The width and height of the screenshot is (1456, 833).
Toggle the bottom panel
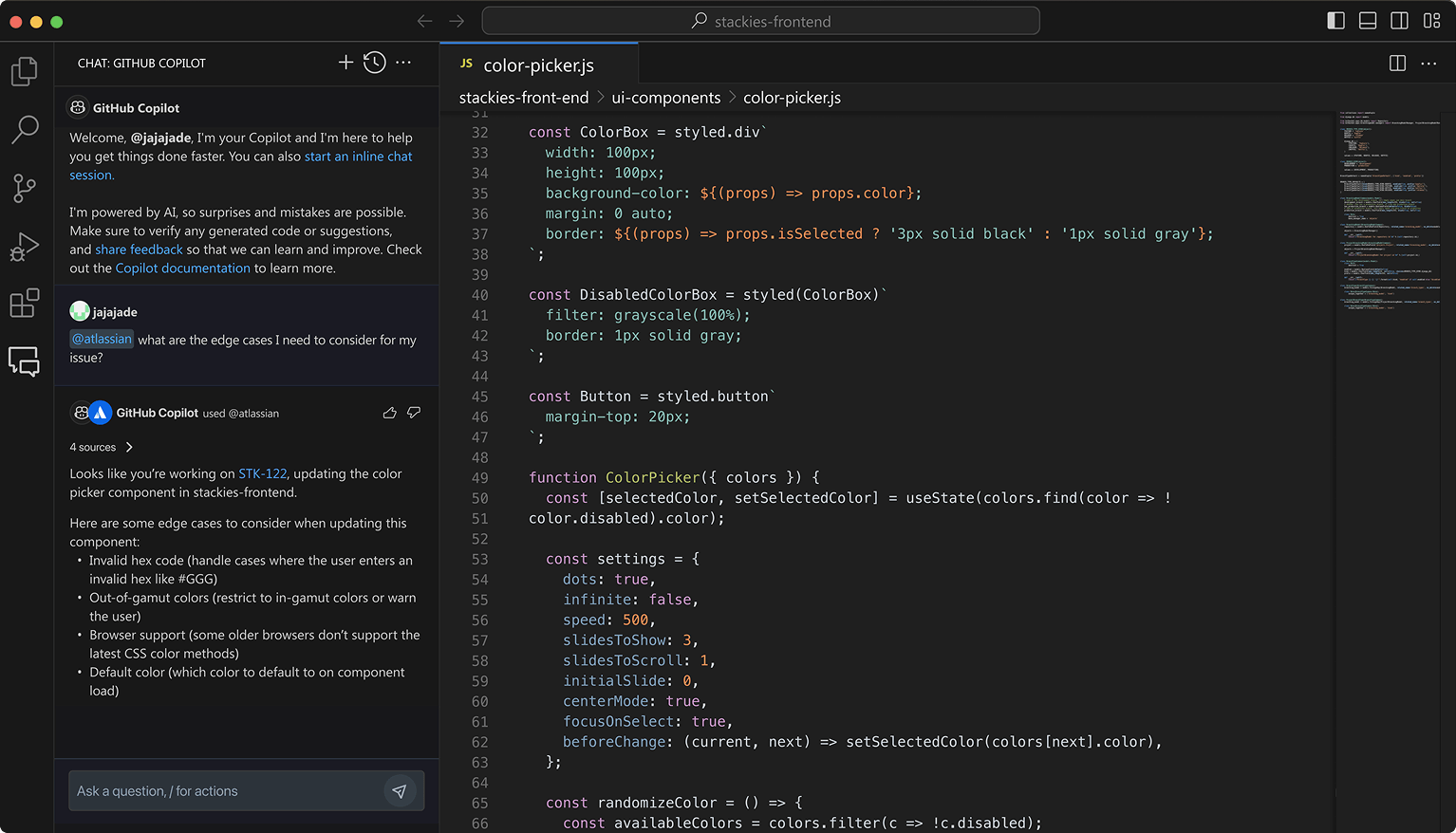pyautogui.click(x=1368, y=21)
